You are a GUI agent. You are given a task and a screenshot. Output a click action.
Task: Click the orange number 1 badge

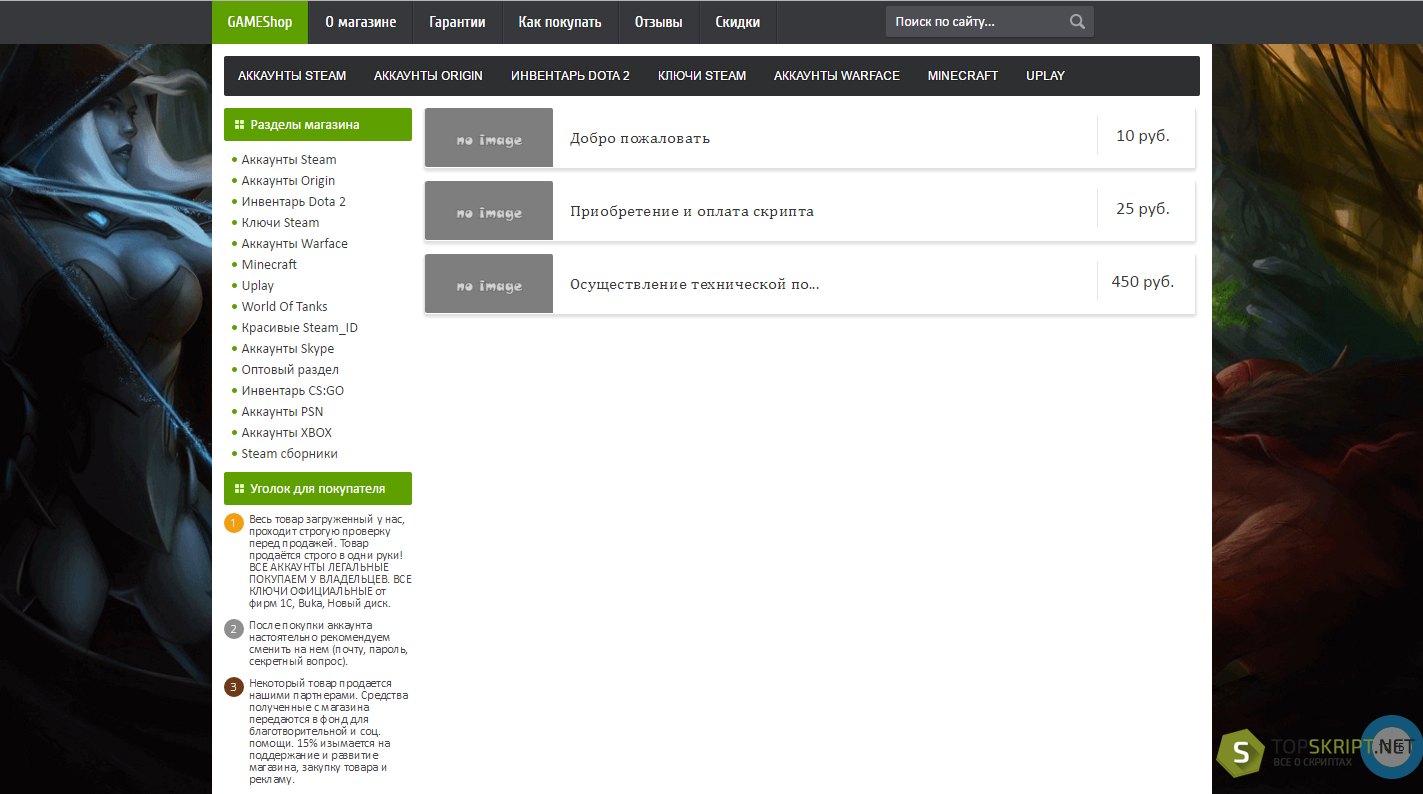click(x=234, y=523)
